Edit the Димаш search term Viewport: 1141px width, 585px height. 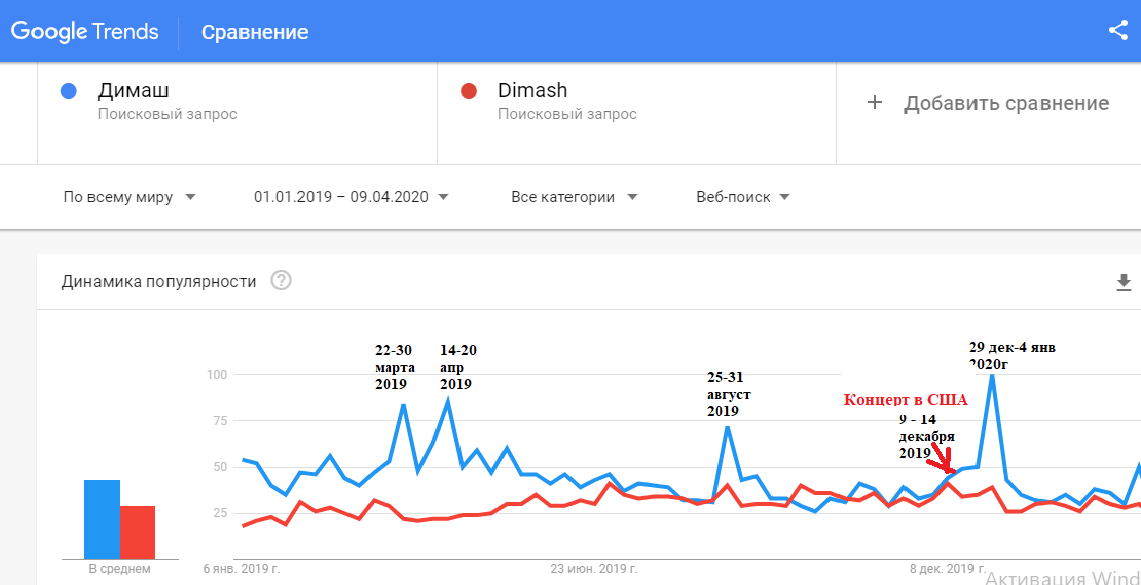coord(134,91)
